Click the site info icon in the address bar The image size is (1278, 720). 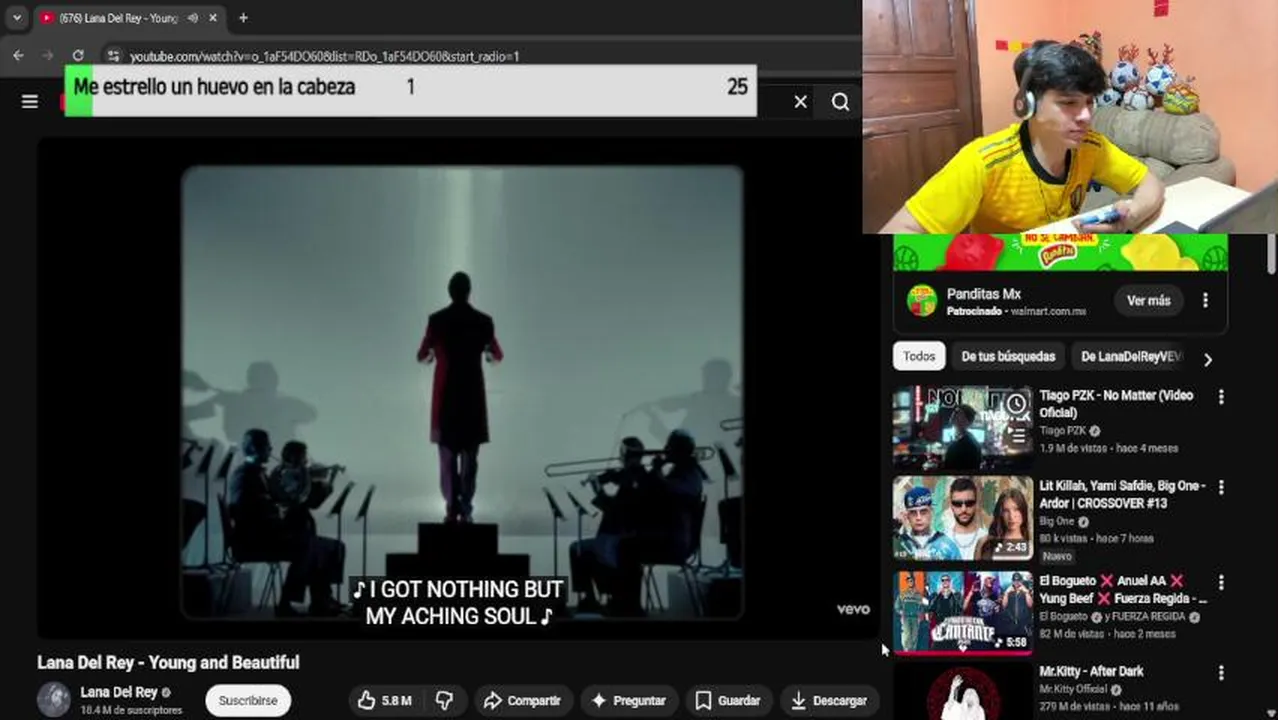tap(114, 56)
